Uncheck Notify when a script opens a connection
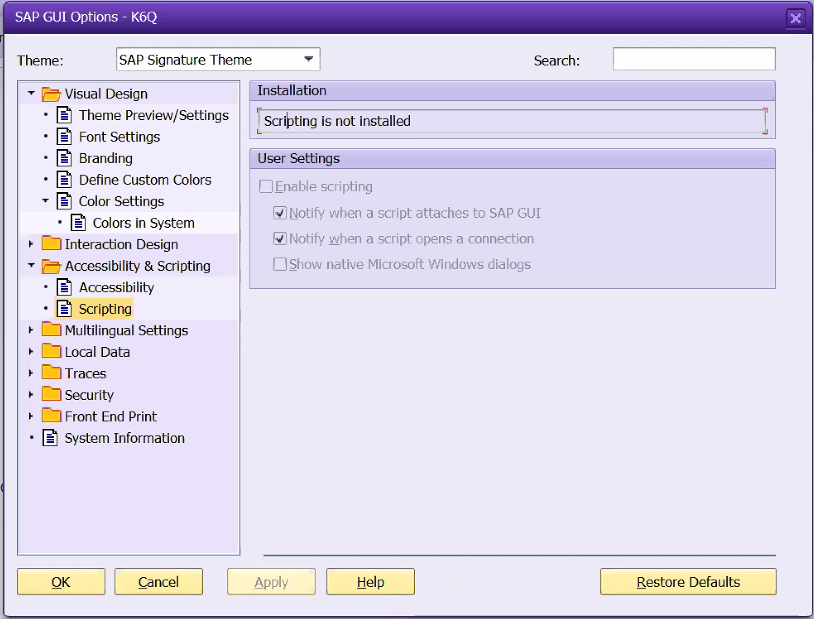The width and height of the screenshot is (814, 619). pos(280,239)
